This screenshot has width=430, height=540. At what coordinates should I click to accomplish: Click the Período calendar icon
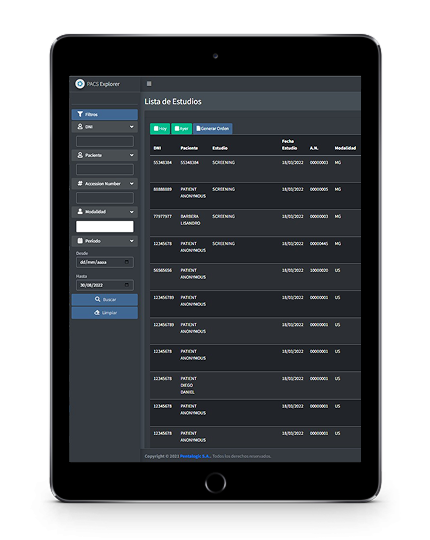[80, 241]
